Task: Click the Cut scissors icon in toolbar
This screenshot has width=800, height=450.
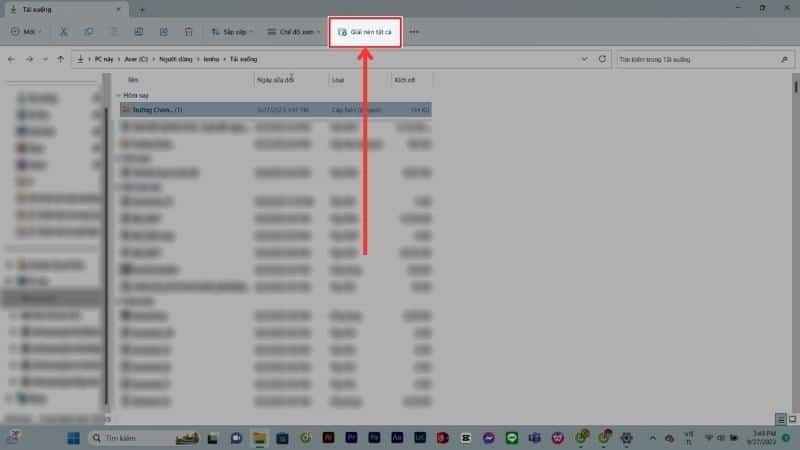Action: [63, 32]
